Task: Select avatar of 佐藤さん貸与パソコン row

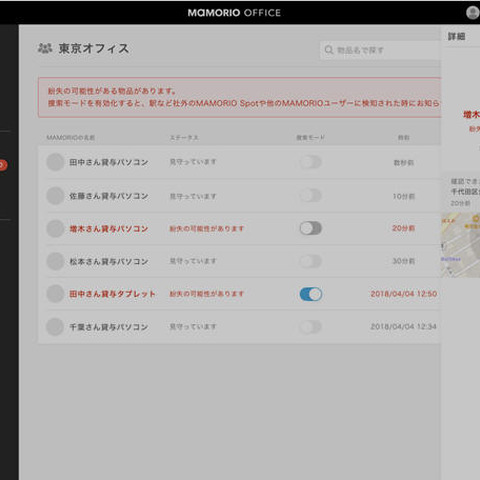Action: 55,196
